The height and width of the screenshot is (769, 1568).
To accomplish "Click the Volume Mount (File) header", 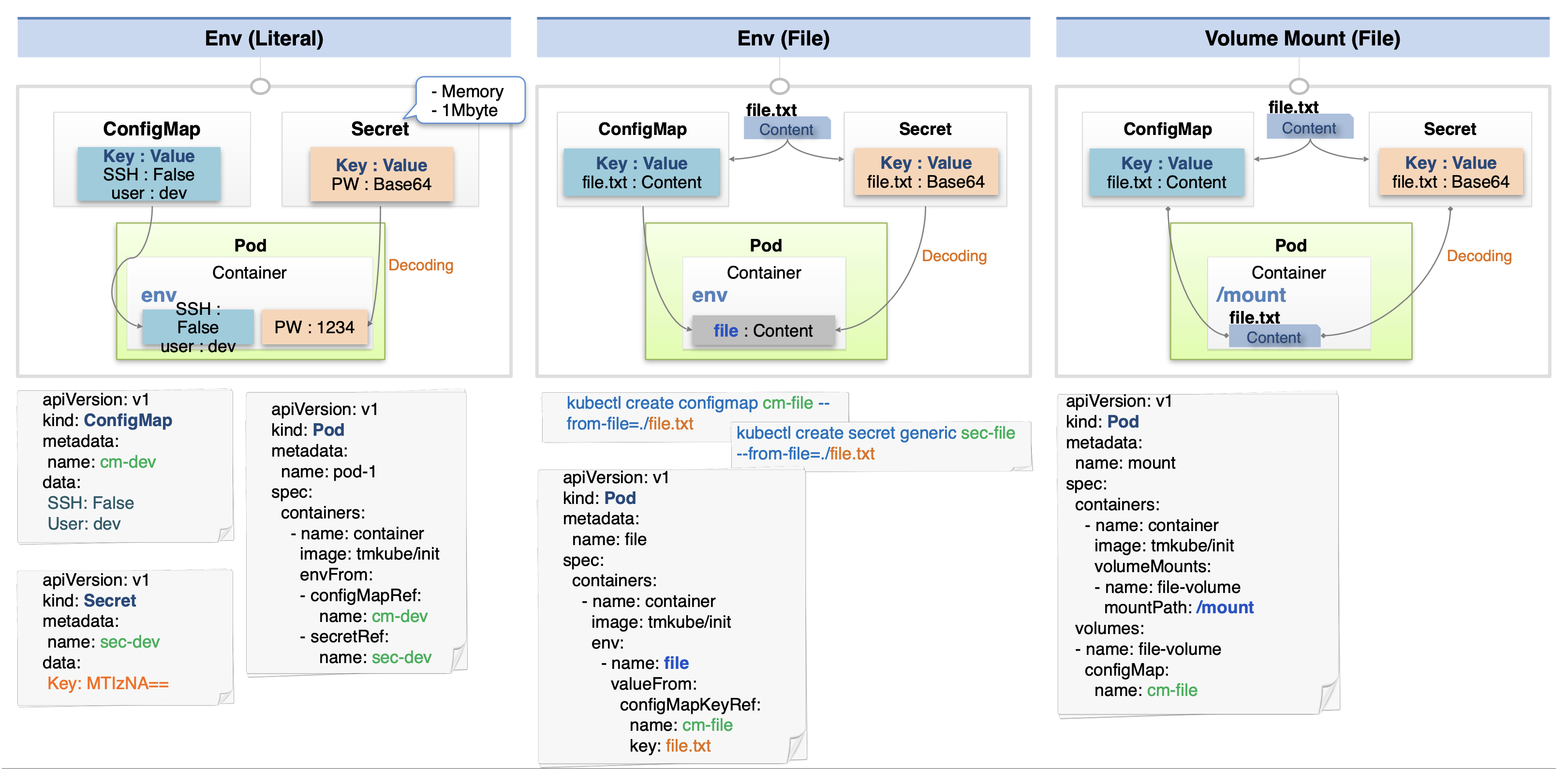I will coord(1302,38).
